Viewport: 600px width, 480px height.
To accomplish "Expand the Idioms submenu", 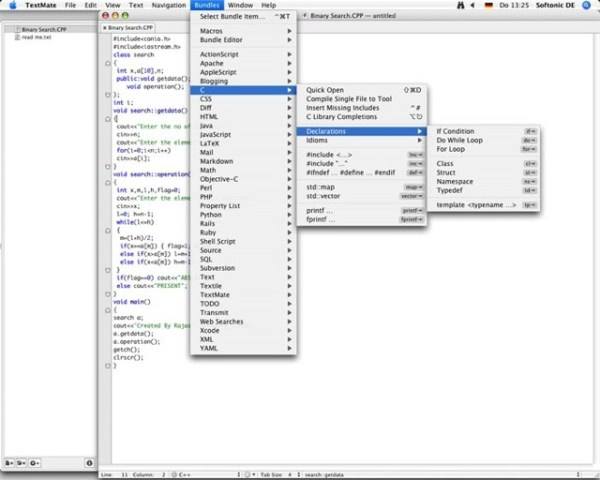I will 362,140.
